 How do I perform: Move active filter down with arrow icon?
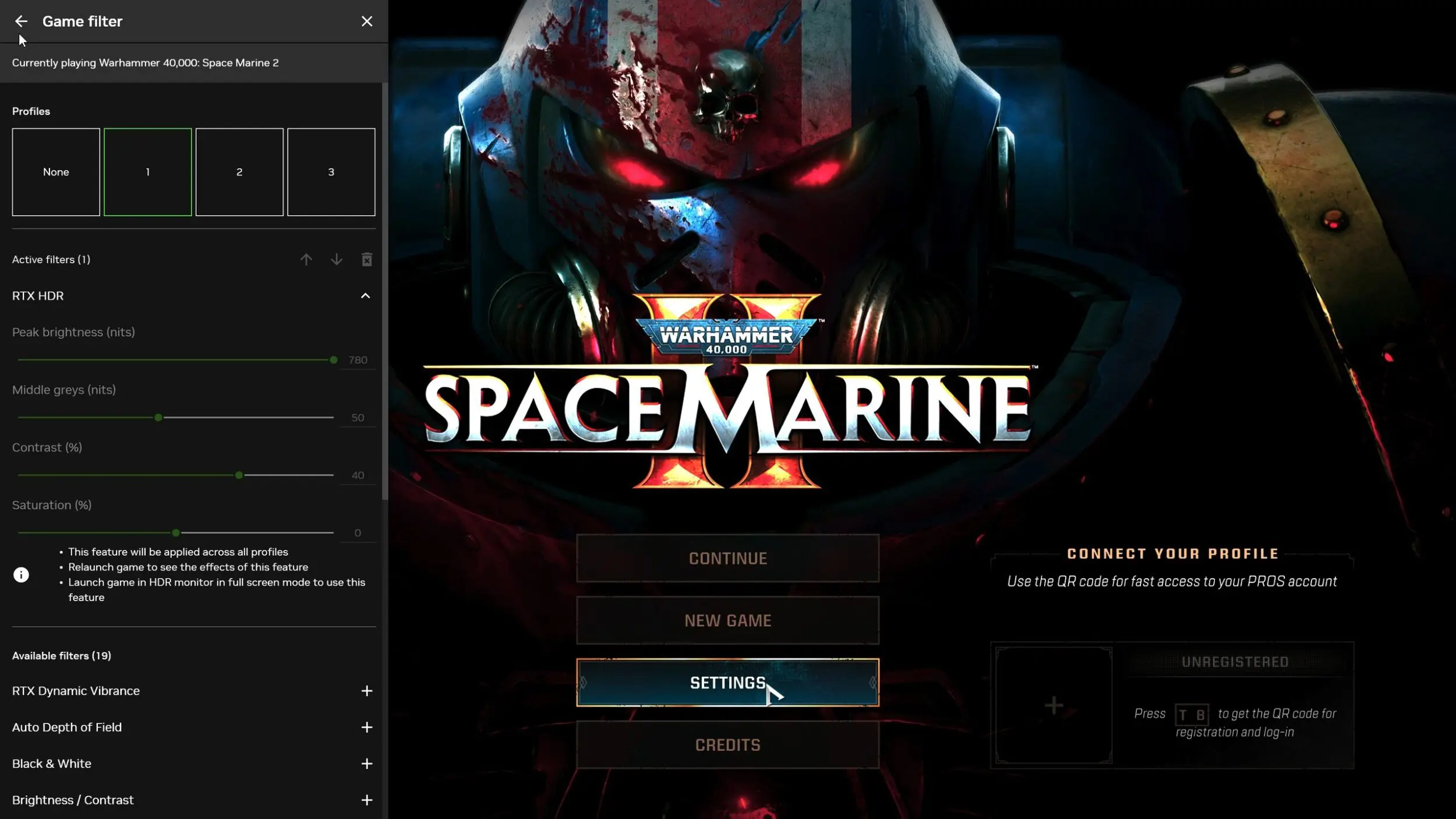(x=337, y=260)
